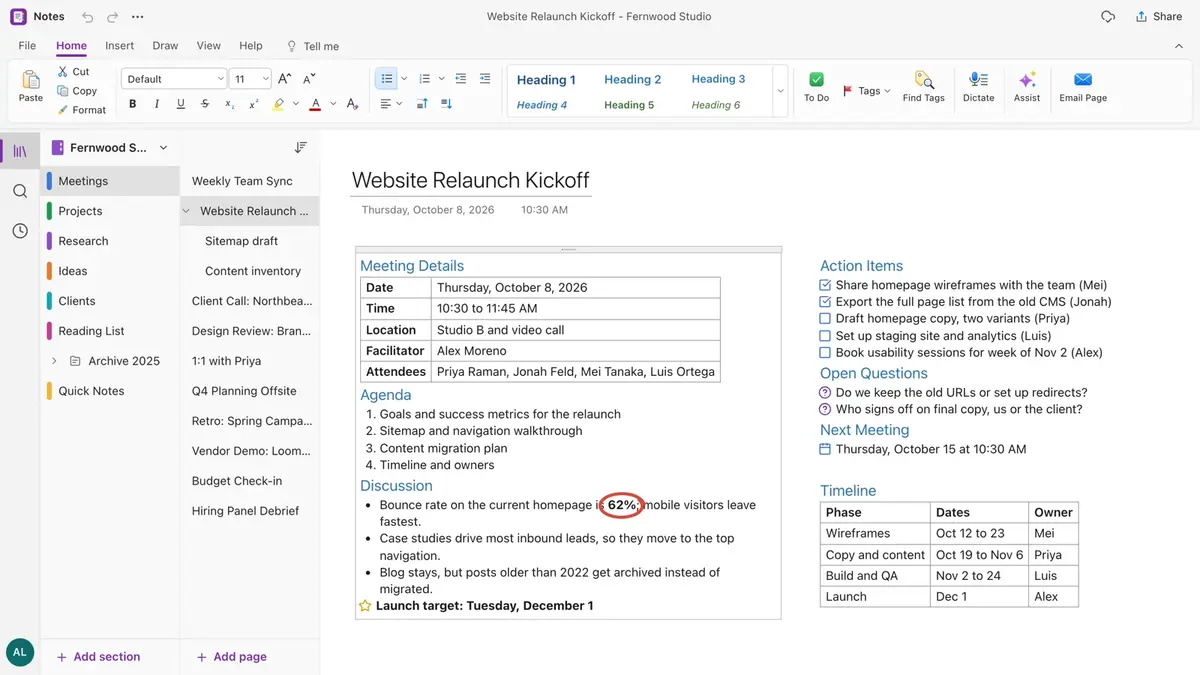Viewport: 1200px width, 675px height.
Task: Open the Budget Check-in page
Action: click(x=250, y=481)
